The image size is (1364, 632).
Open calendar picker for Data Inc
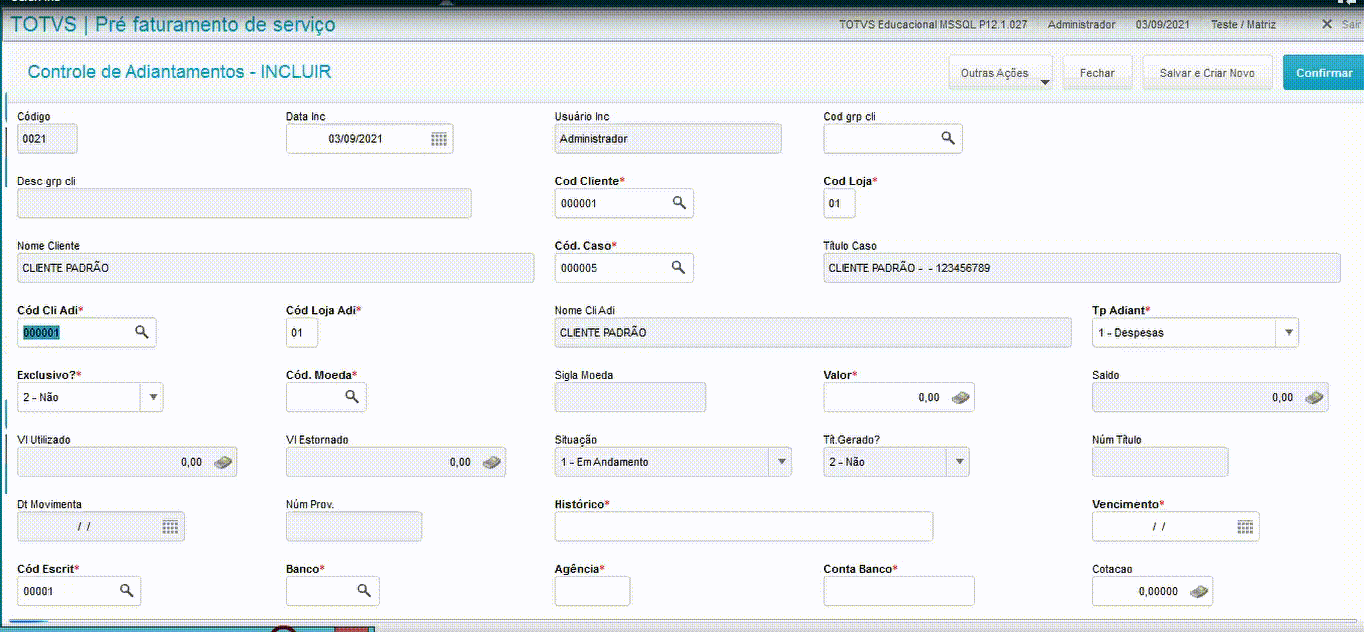point(439,139)
